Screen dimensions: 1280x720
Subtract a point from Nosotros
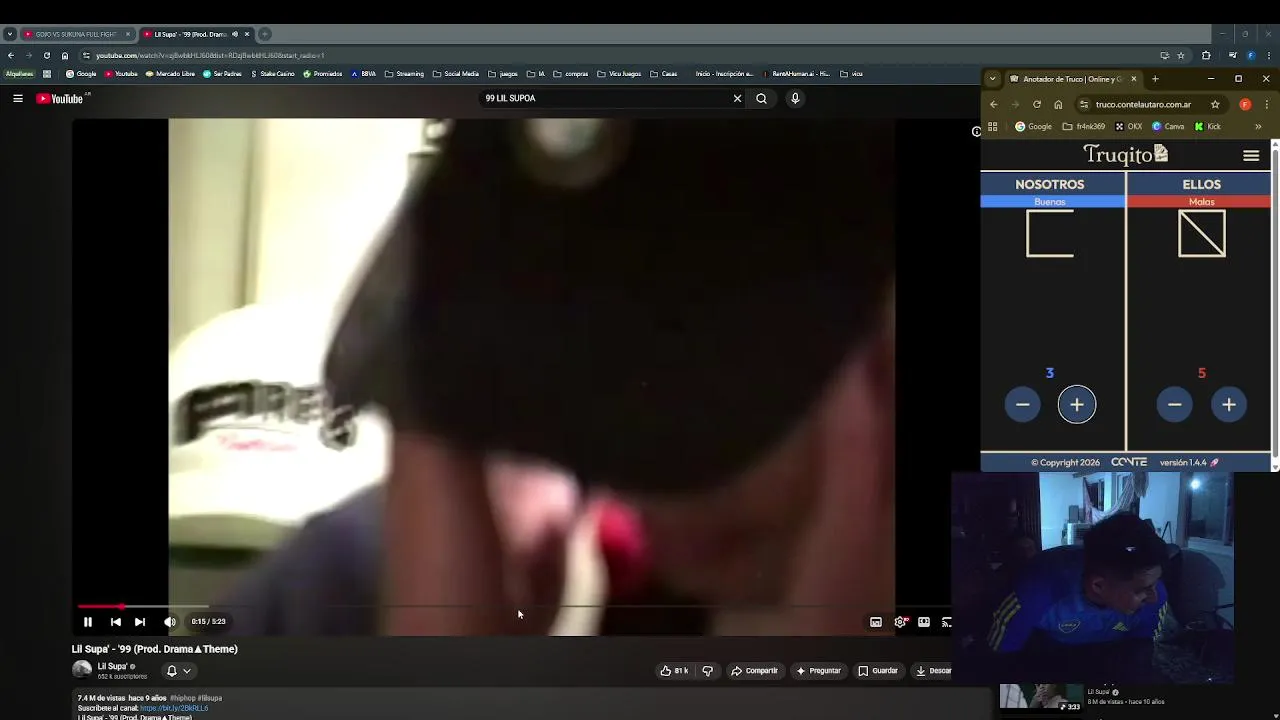[1022, 404]
